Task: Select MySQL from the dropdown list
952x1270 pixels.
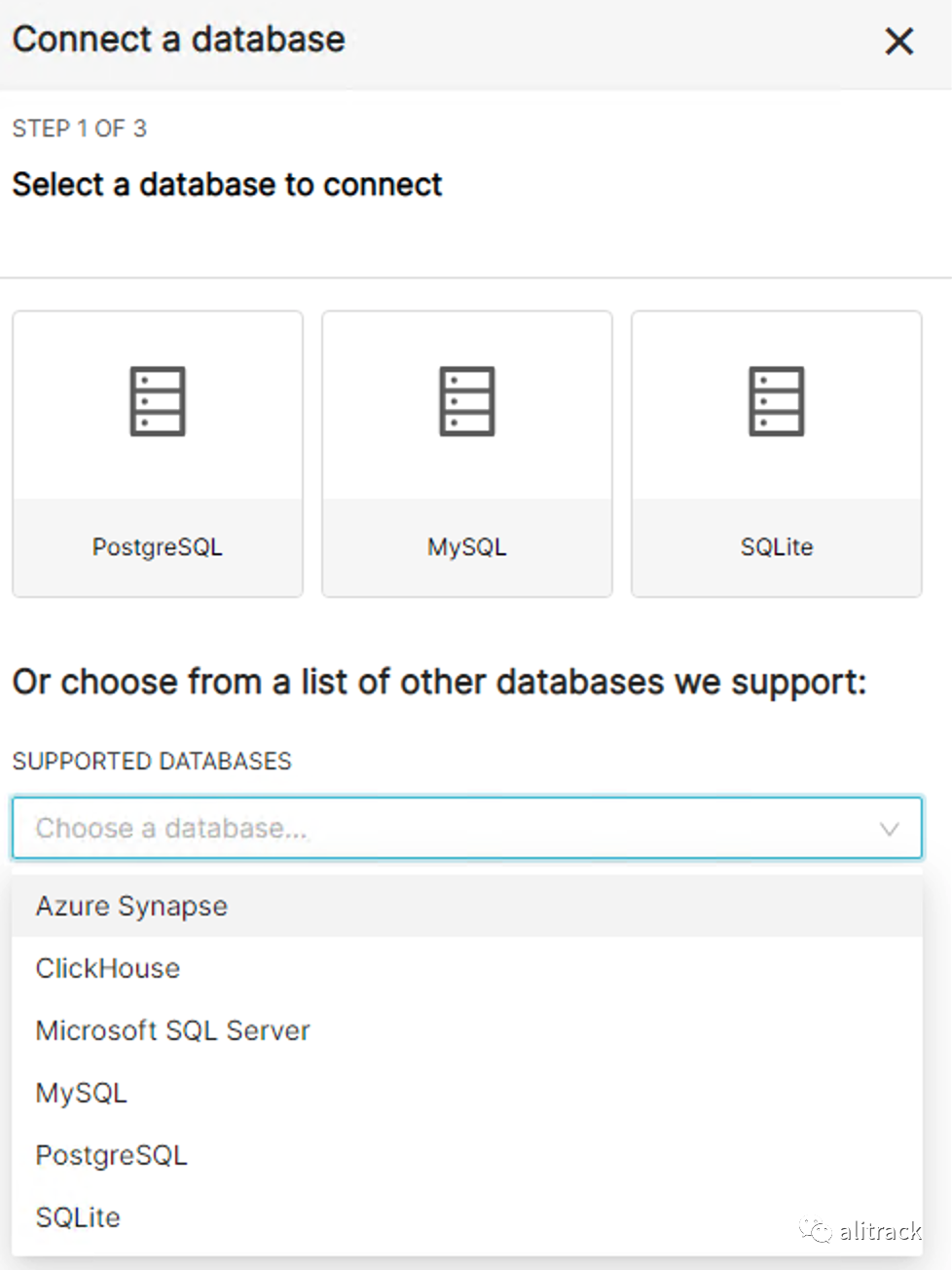Action: point(82,1094)
